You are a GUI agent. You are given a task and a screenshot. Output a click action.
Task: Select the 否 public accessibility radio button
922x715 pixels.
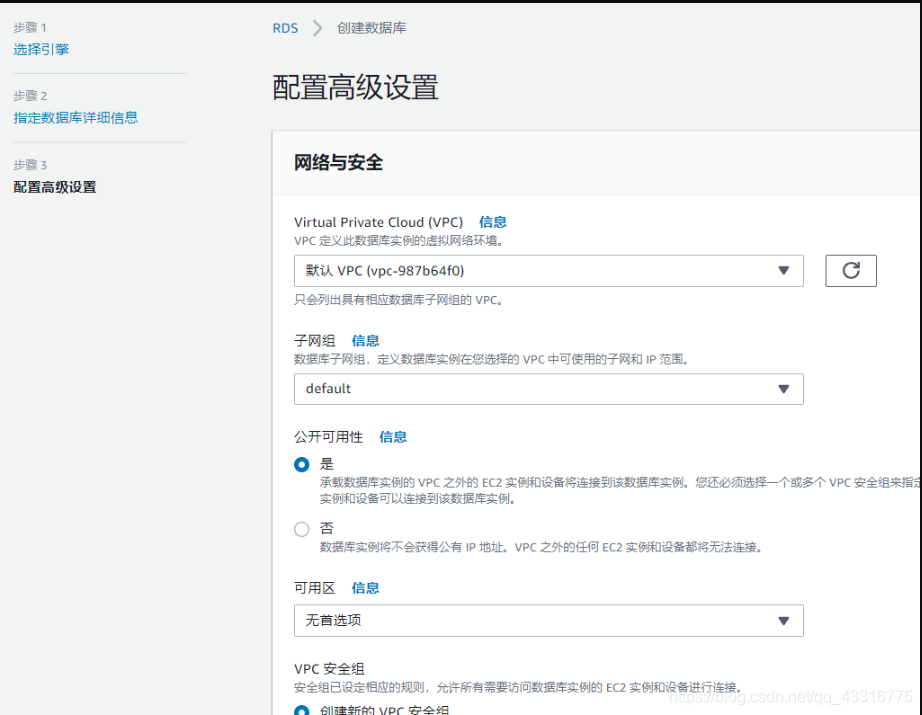click(302, 529)
